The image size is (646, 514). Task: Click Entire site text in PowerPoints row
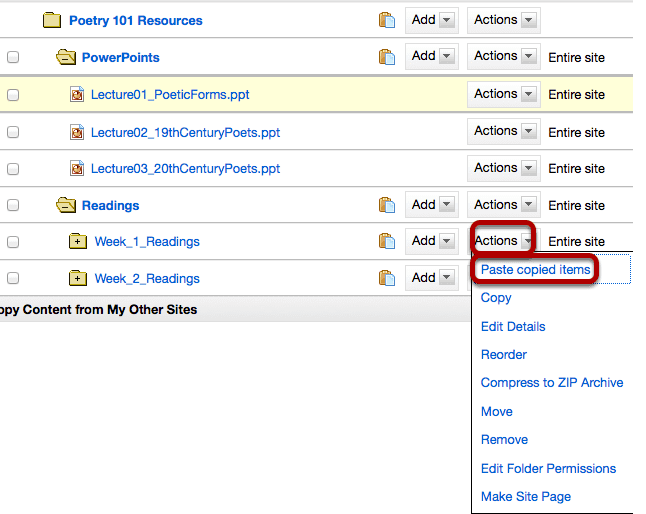pos(576,58)
